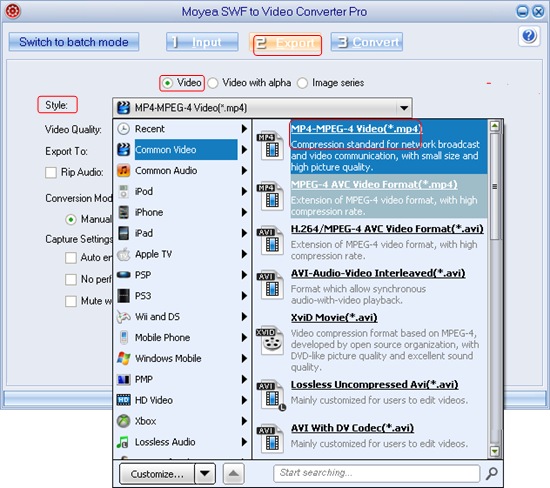This screenshot has height=488, width=550.
Task: Click the Mobile Phone icon
Action: click(123, 337)
